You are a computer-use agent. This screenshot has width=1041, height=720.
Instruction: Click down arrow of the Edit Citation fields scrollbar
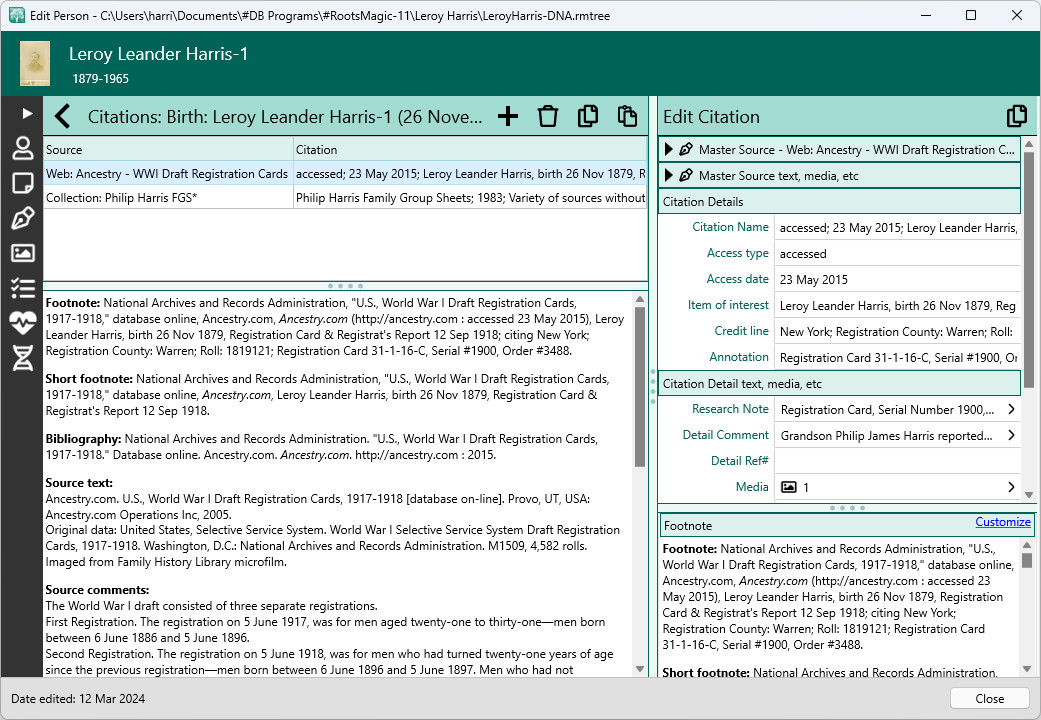point(1029,494)
